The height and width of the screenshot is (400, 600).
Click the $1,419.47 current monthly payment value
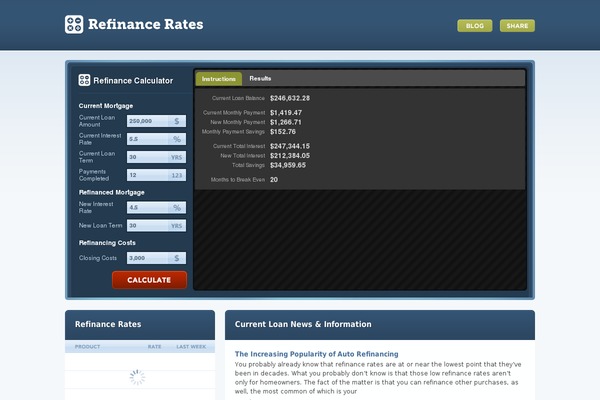[286, 113]
